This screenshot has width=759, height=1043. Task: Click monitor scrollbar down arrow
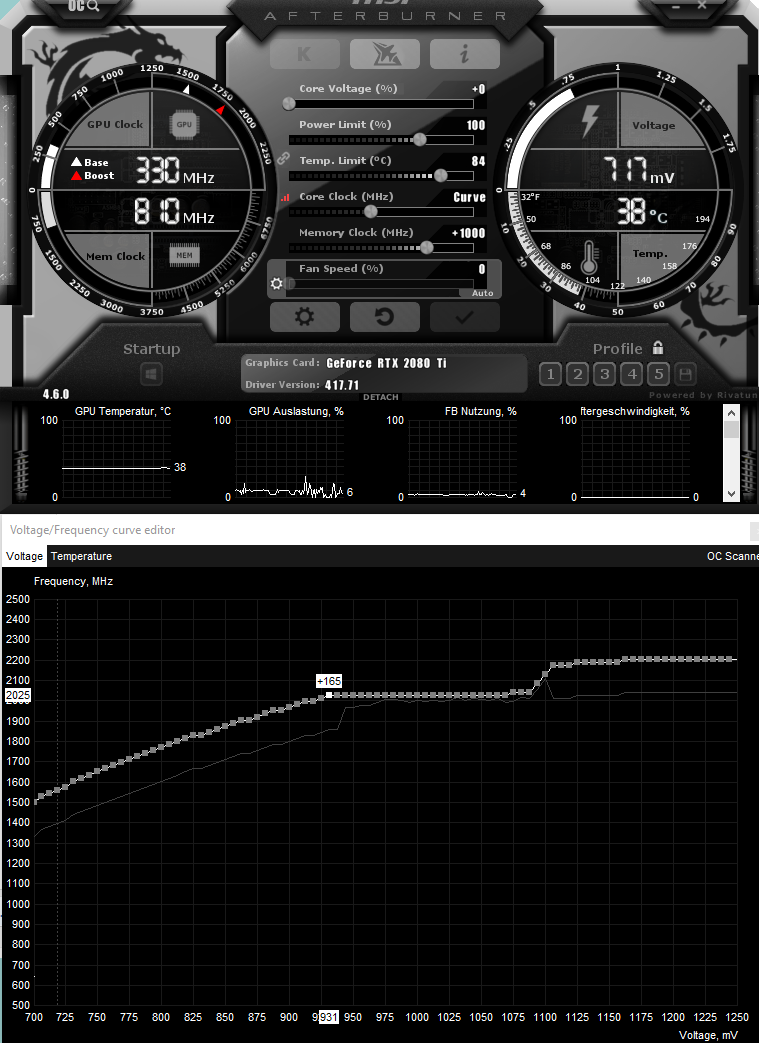pyautogui.click(x=731, y=494)
